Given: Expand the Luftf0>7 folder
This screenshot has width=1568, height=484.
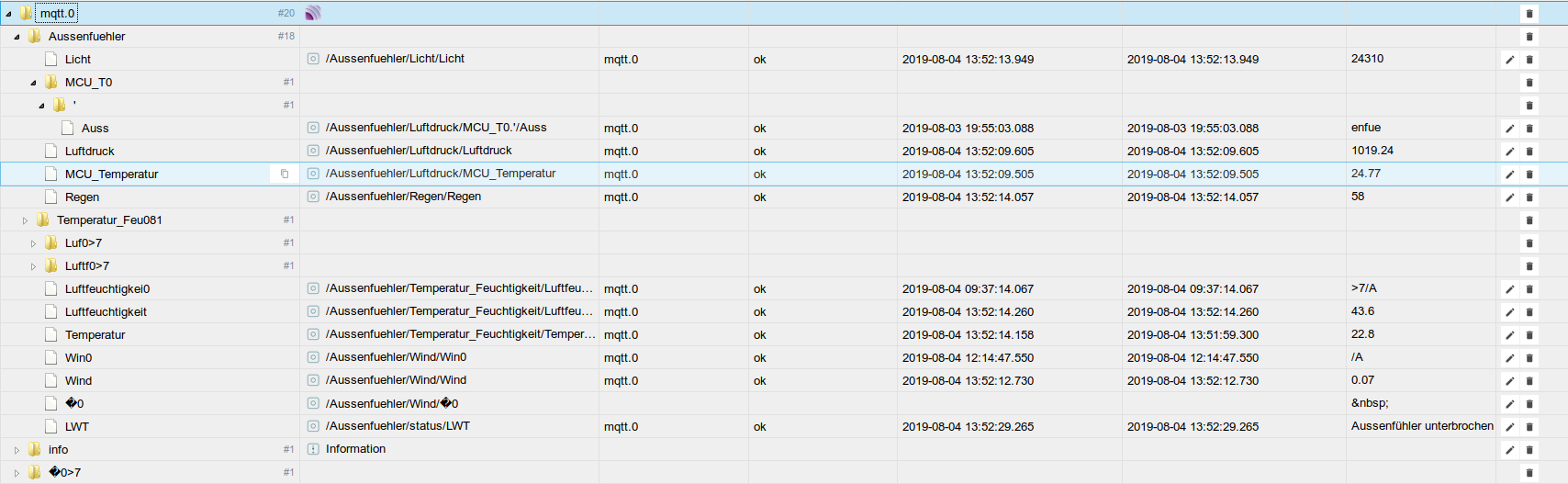Looking at the screenshot, I should pyautogui.click(x=33, y=266).
